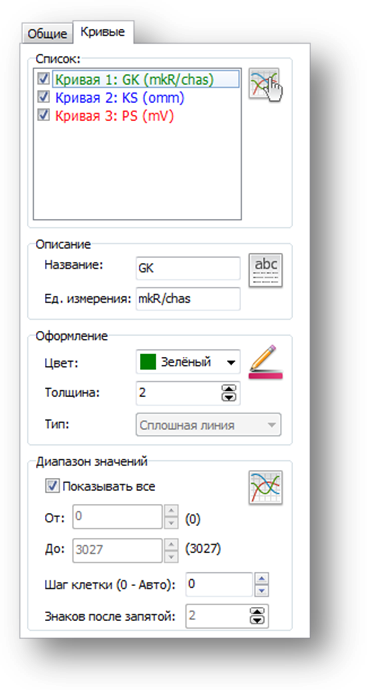Switch to the Общие tab
Image resolution: width=367 pixels, height=690 pixels.
coord(47,34)
